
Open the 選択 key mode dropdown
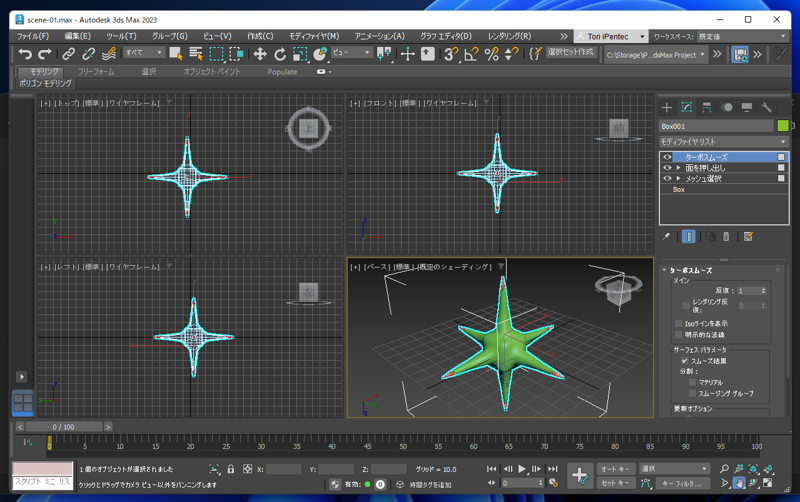[x=674, y=468]
